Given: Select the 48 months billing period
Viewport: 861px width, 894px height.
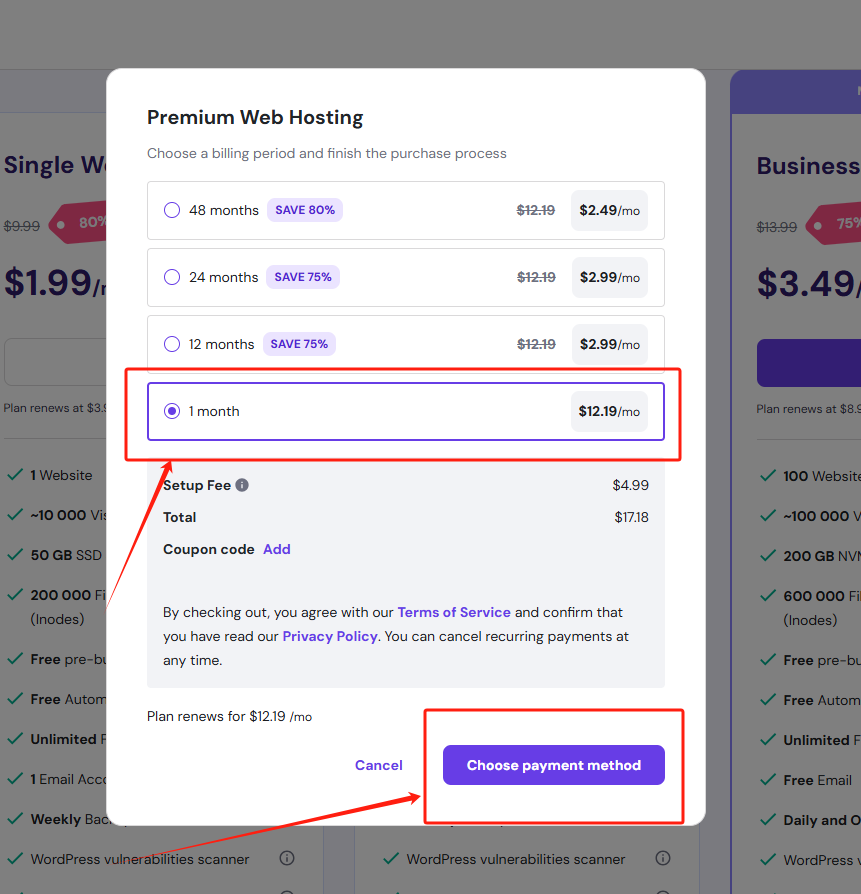Looking at the screenshot, I should click(x=172, y=210).
